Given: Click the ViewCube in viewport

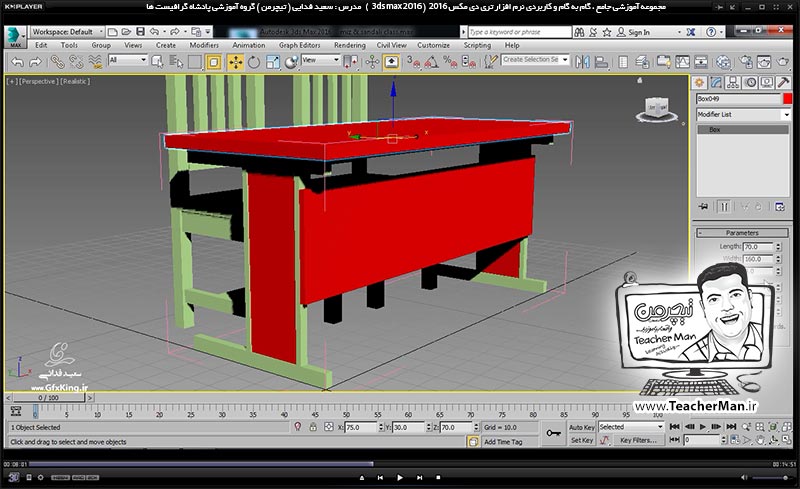Looking at the screenshot, I should click(657, 110).
